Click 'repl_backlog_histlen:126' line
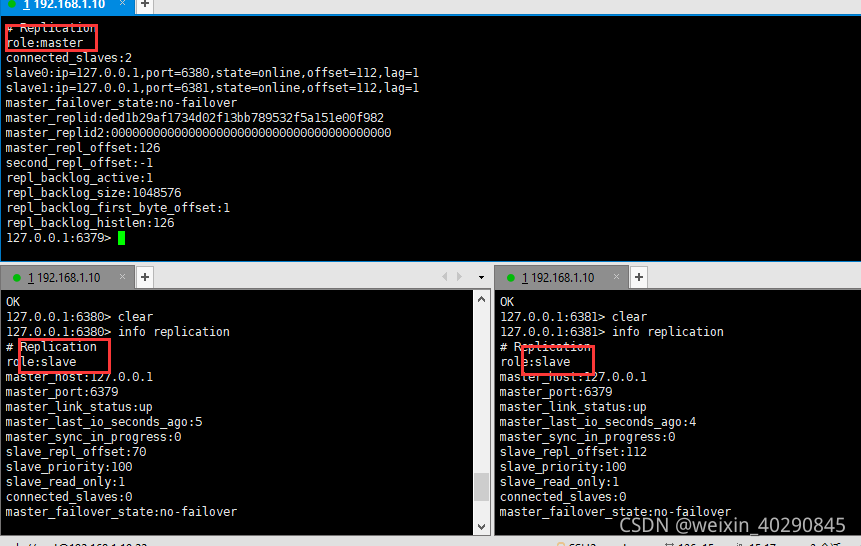The width and height of the screenshot is (861, 546). tap(90, 223)
